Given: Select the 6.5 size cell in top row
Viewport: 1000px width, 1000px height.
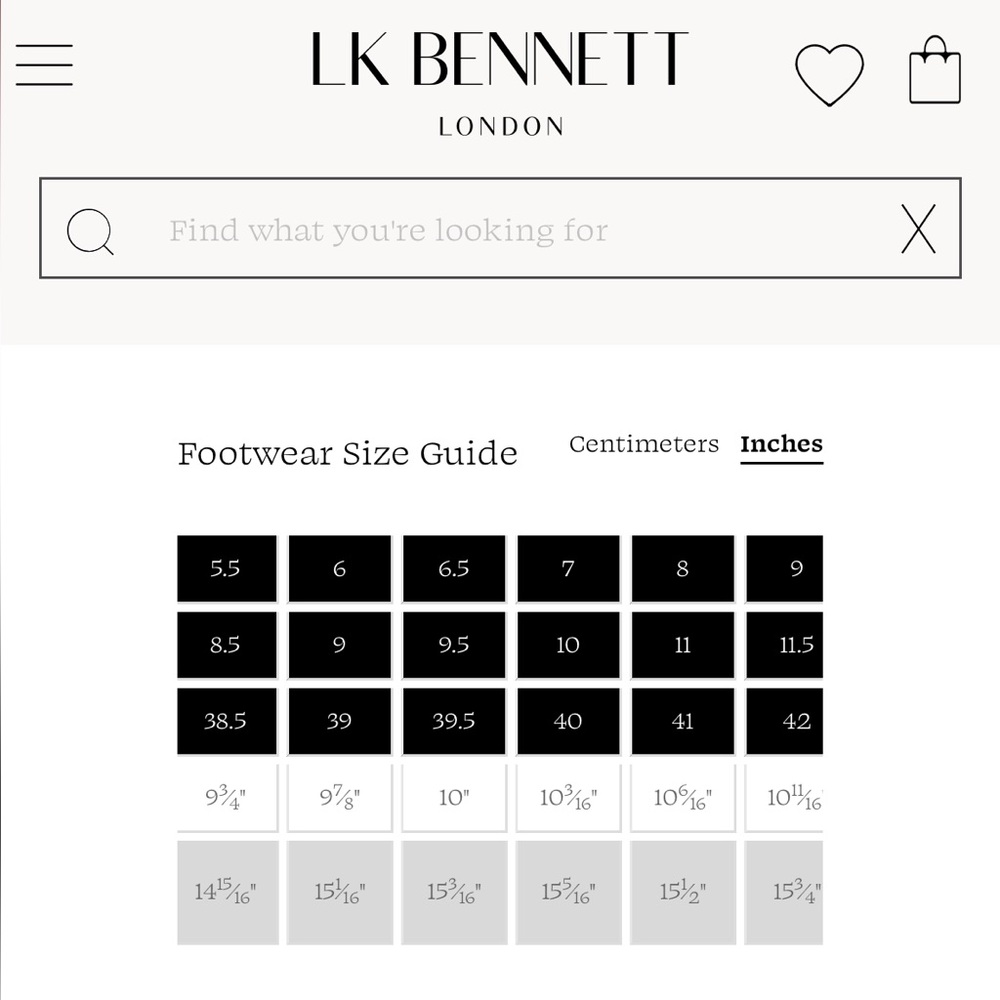Looking at the screenshot, I should [x=454, y=568].
